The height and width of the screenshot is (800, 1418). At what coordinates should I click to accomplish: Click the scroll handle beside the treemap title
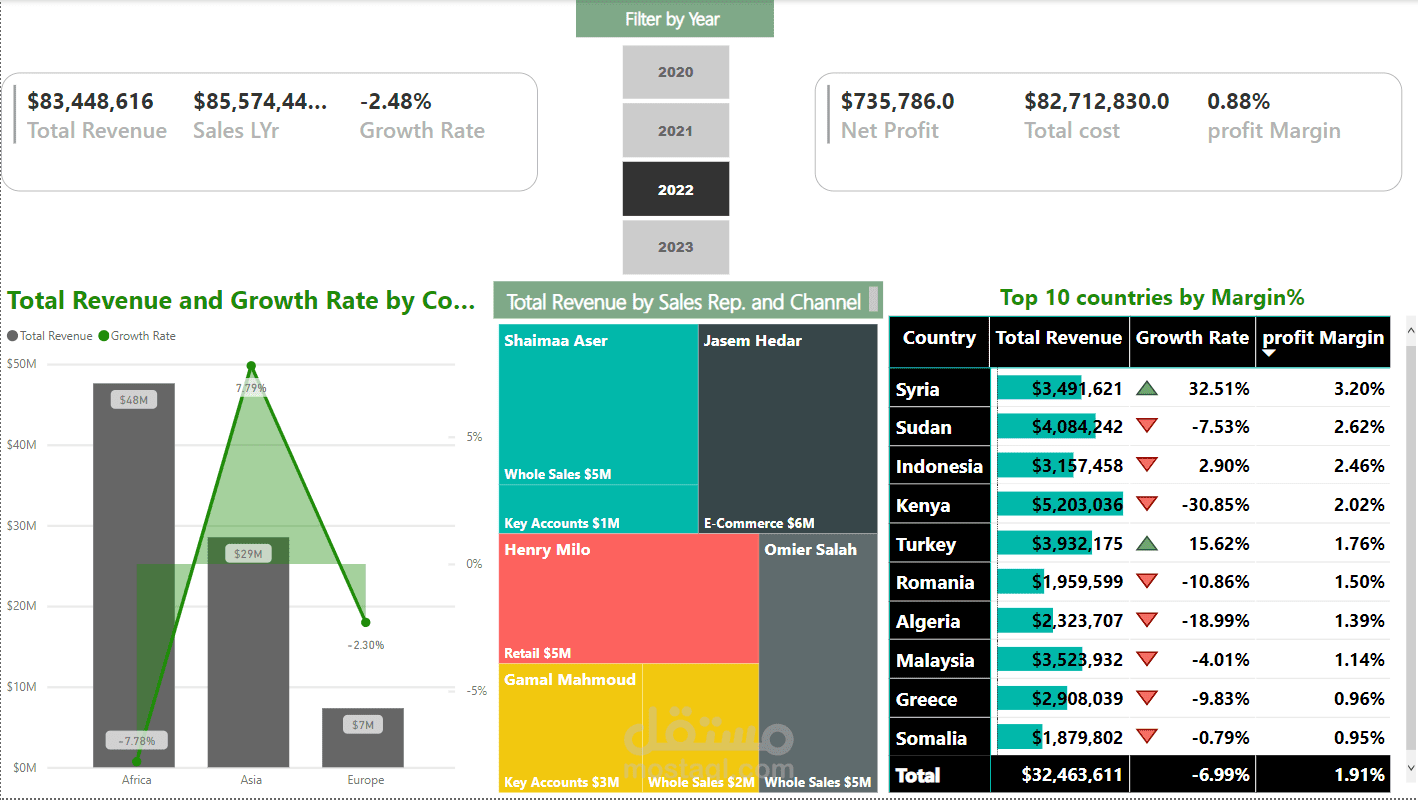(873, 298)
